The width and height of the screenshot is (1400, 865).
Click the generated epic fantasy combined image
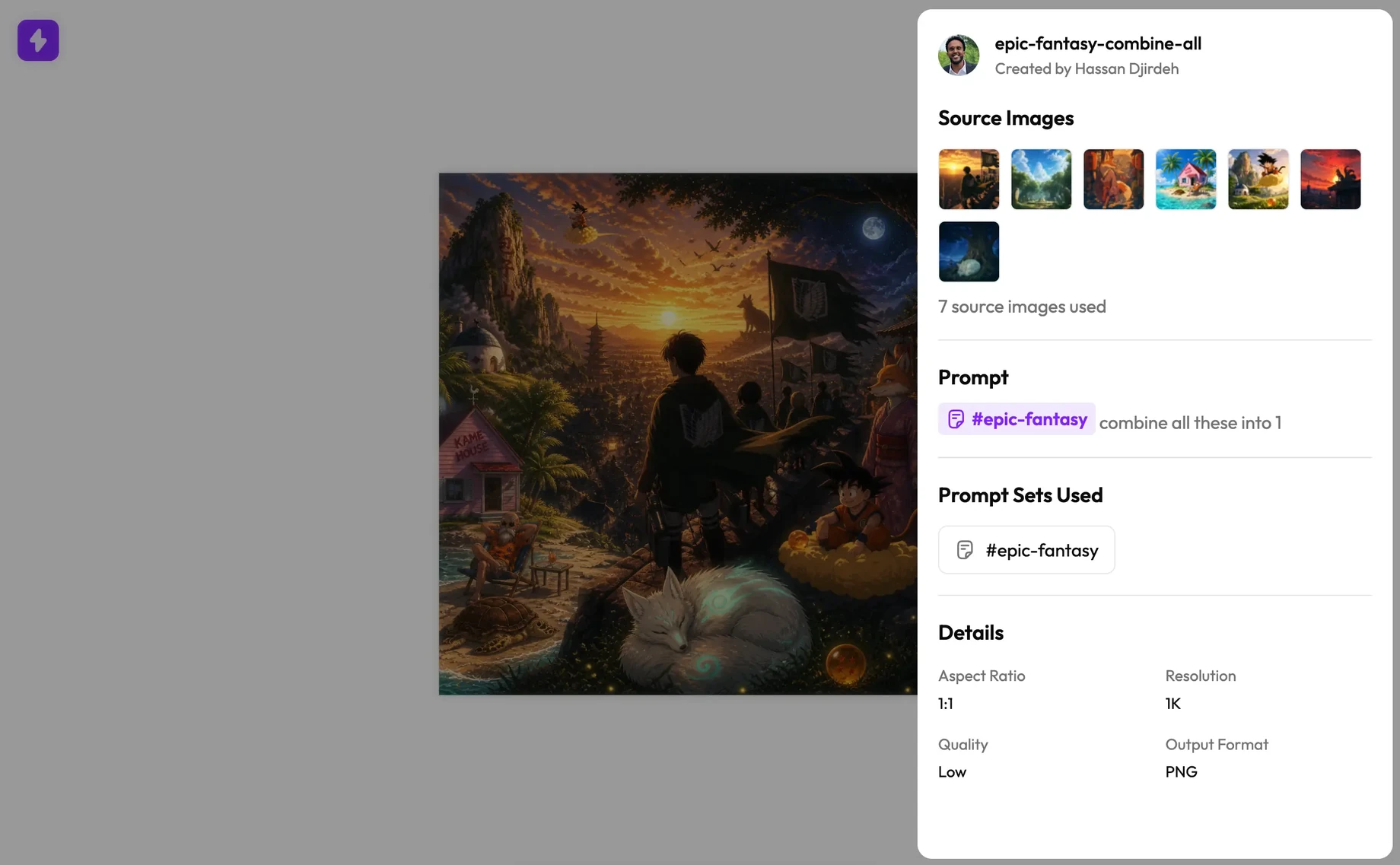[678, 434]
